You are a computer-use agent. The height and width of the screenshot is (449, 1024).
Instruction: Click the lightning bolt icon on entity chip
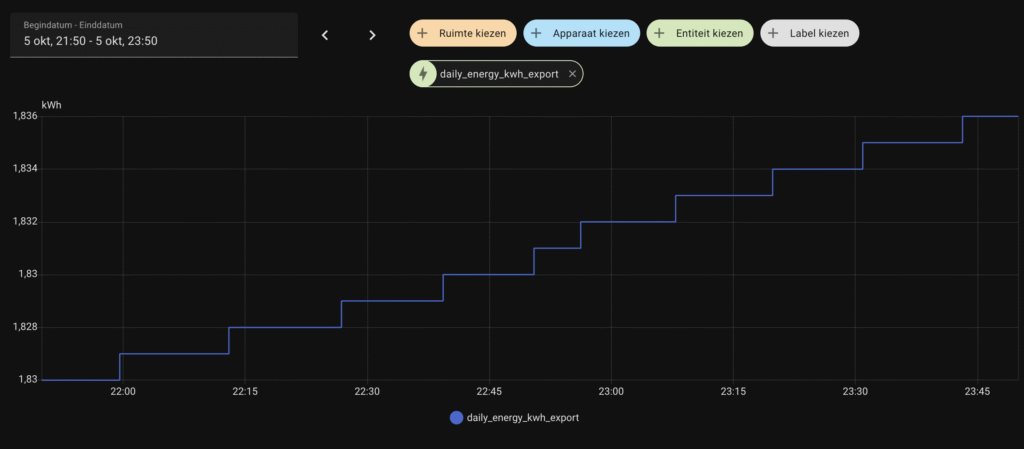tap(423, 74)
